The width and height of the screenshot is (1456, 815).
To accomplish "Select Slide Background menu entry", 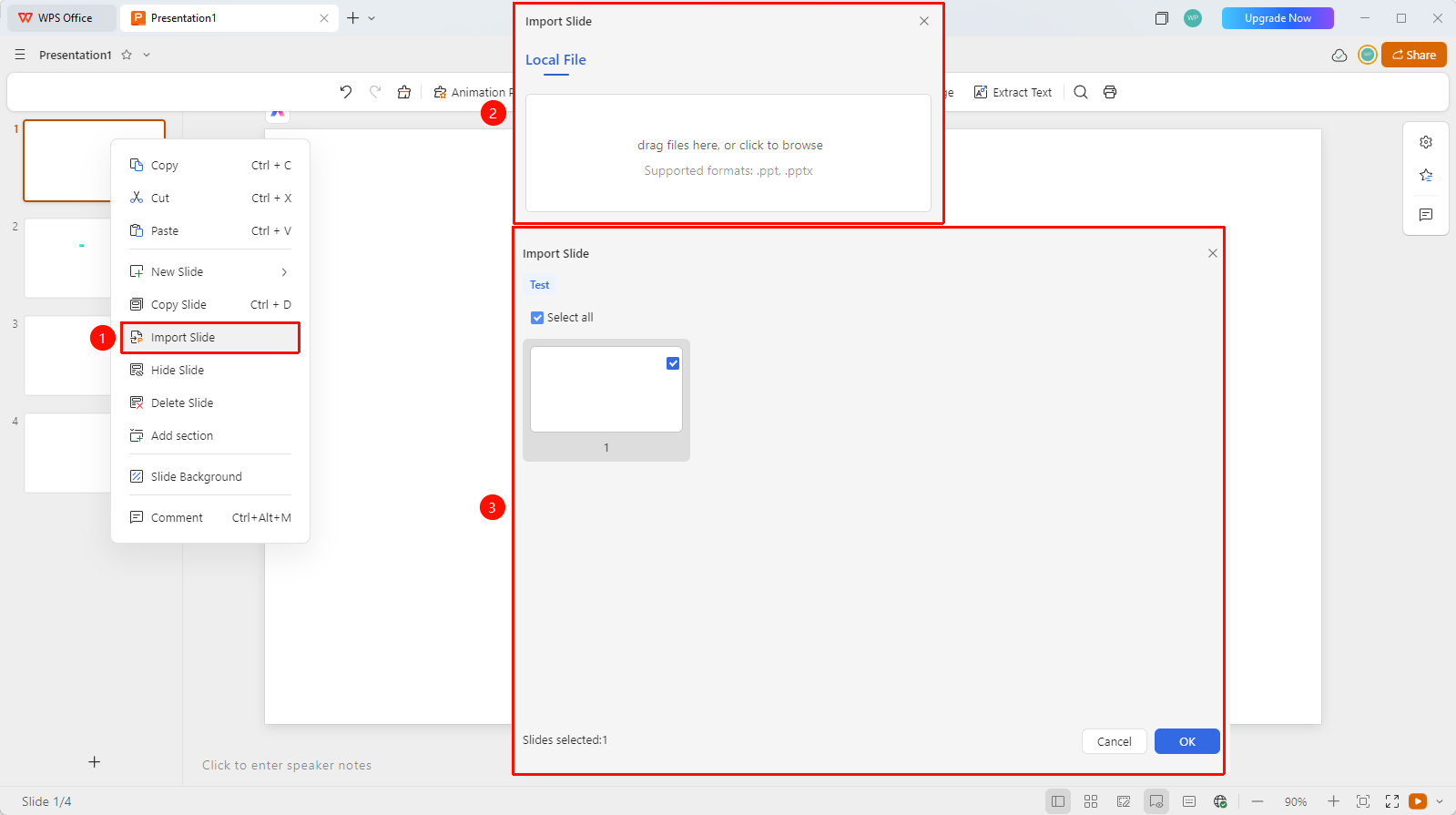I will 210,477.
